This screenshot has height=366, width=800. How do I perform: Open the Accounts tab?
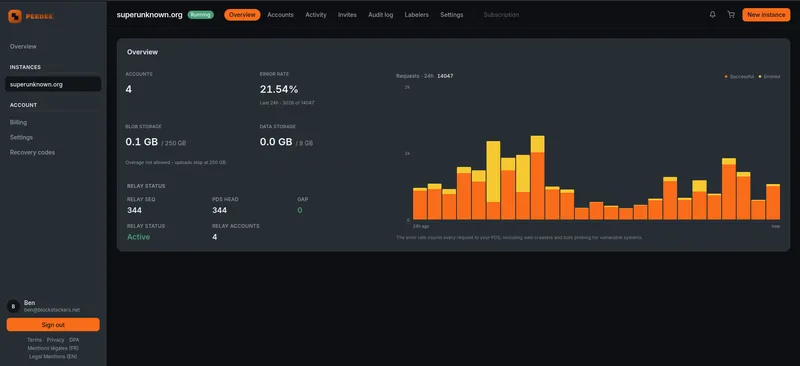click(281, 15)
